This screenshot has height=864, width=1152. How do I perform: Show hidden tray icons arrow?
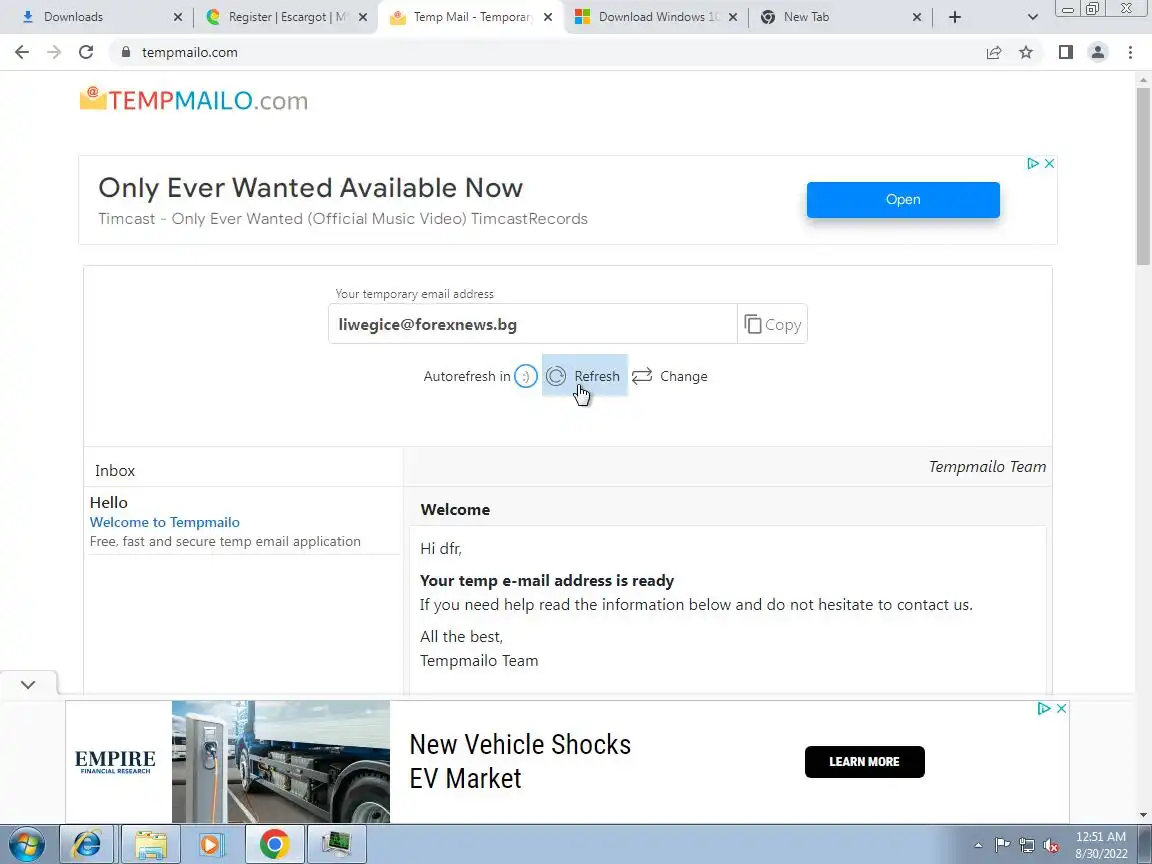[x=978, y=846]
